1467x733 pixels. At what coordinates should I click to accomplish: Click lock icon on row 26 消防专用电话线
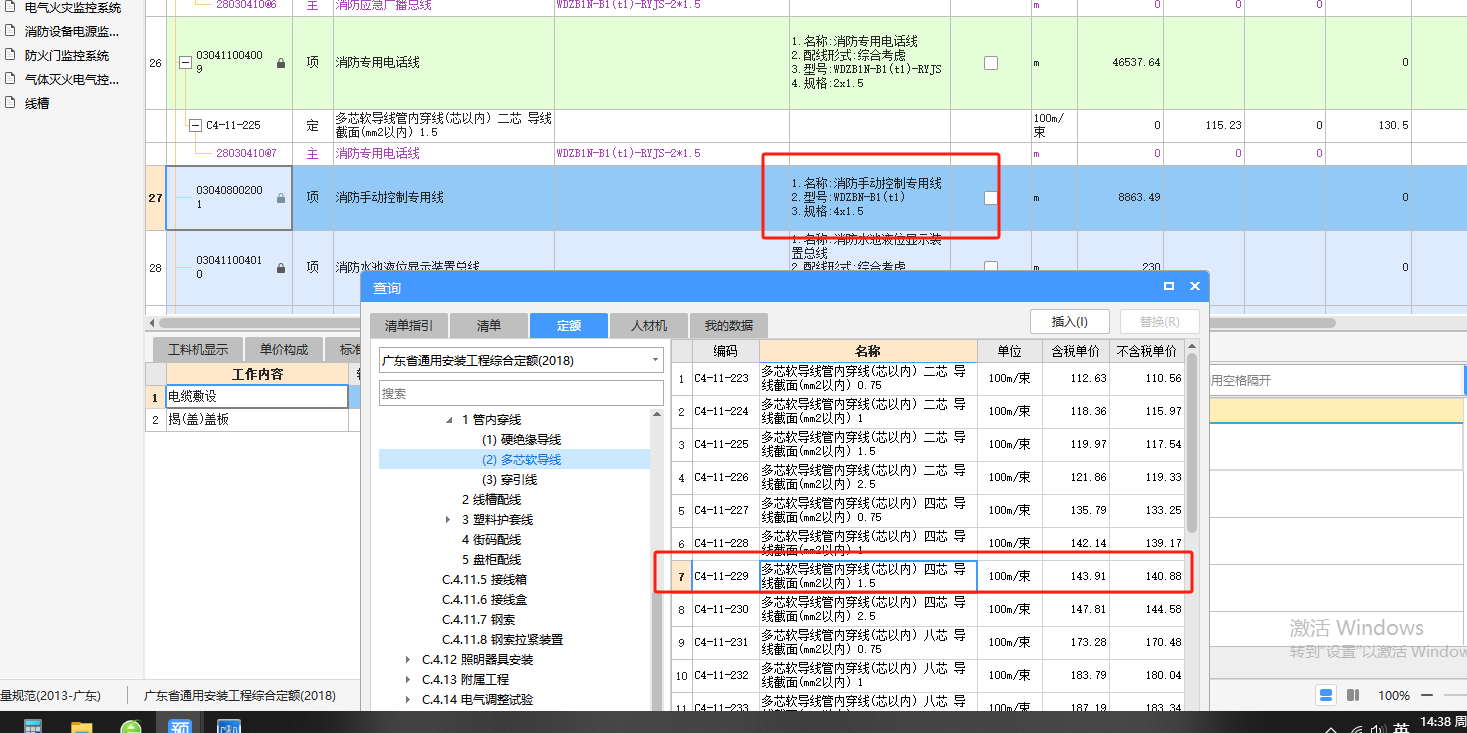pyautogui.click(x=281, y=63)
